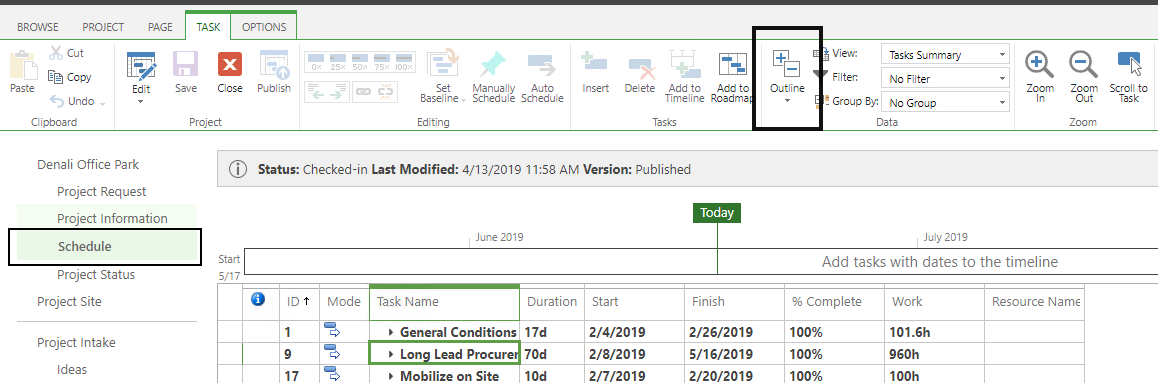Screen dimensions: 1158x383
Task: Click the Duration column header
Action: pos(552,302)
